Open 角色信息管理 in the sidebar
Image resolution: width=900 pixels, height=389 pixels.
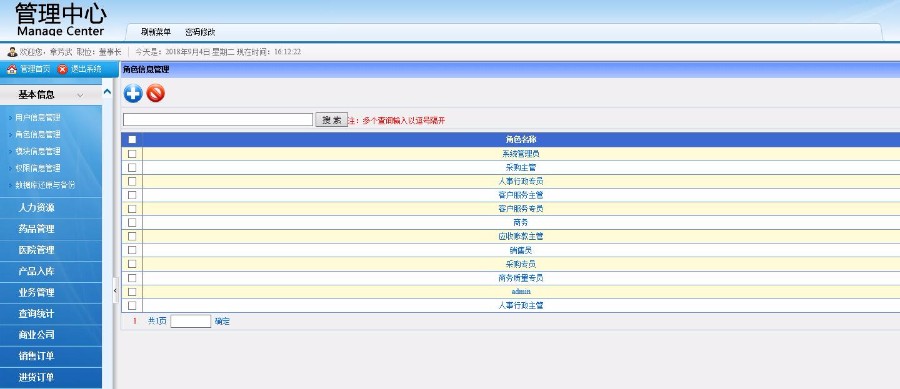point(37,134)
